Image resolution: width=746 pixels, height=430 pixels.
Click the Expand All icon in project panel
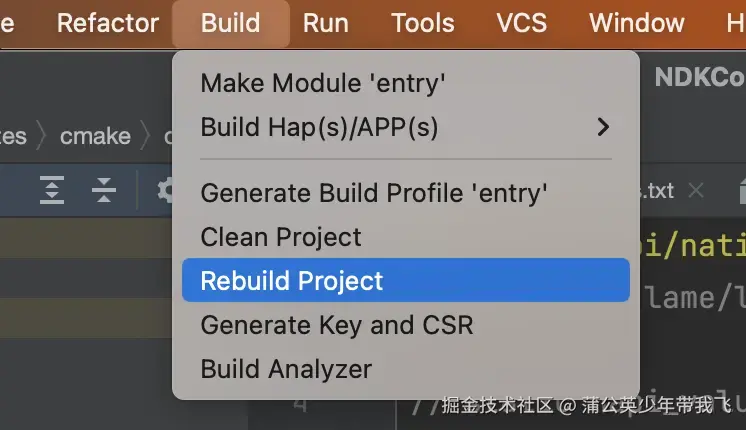pyautogui.click(x=52, y=190)
